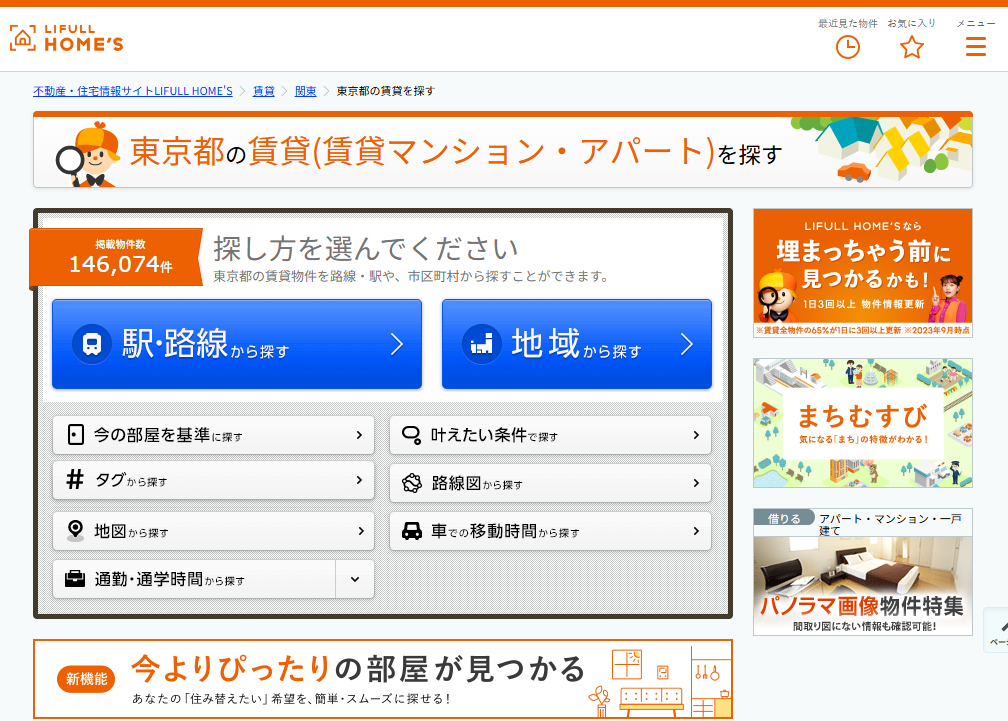Expand the 通勤・通学時間 dropdown arrow
The image size is (1008, 721).
click(355, 579)
